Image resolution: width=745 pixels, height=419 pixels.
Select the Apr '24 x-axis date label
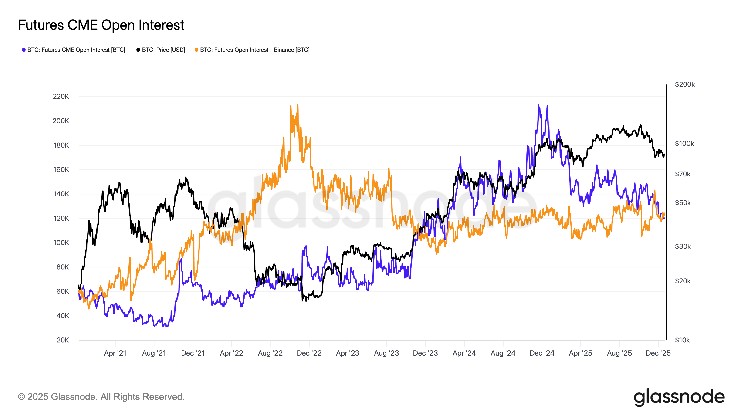(464, 353)
